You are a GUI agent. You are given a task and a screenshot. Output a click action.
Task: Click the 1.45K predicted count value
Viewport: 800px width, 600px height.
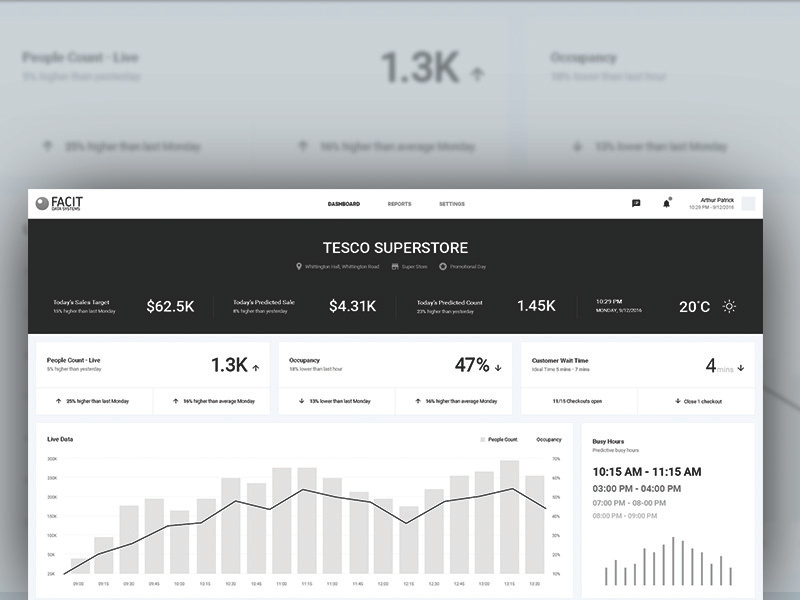(536, 306)
